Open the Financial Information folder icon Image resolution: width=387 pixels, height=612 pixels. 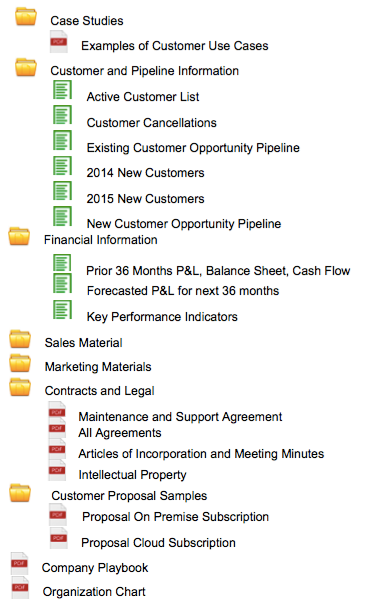coord(19,237)
